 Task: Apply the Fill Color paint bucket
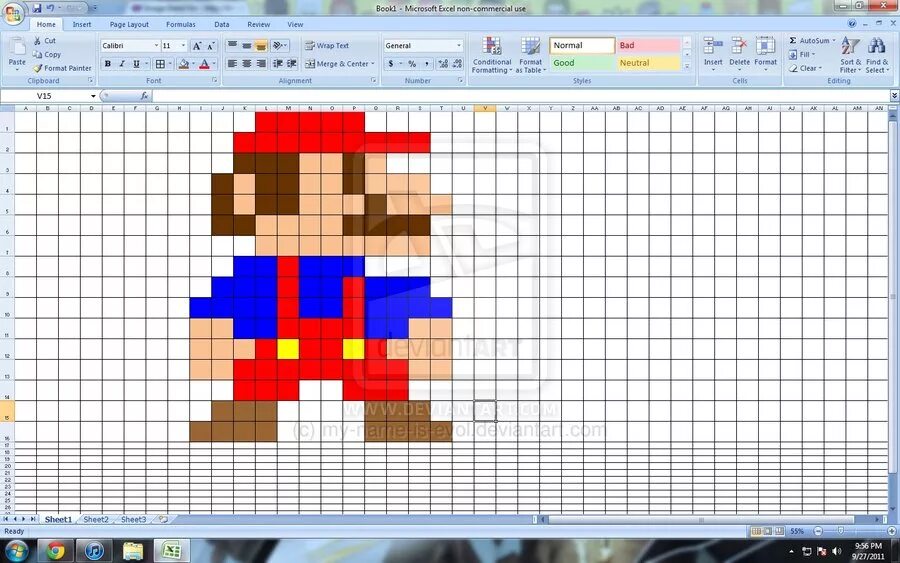[184, 64]
